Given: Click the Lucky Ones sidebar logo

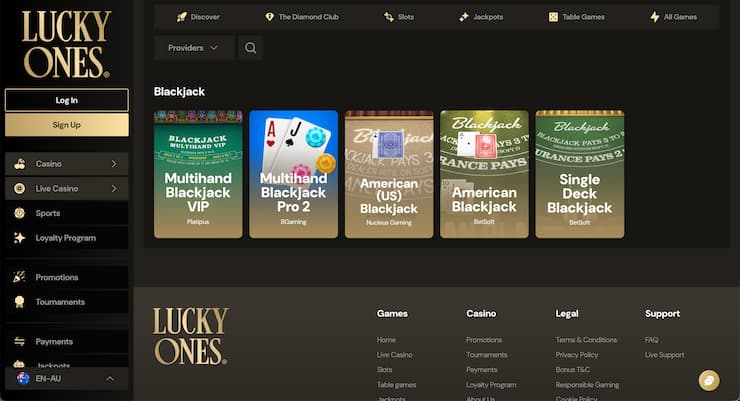Looking at the screenshot, I should (66, 44).
